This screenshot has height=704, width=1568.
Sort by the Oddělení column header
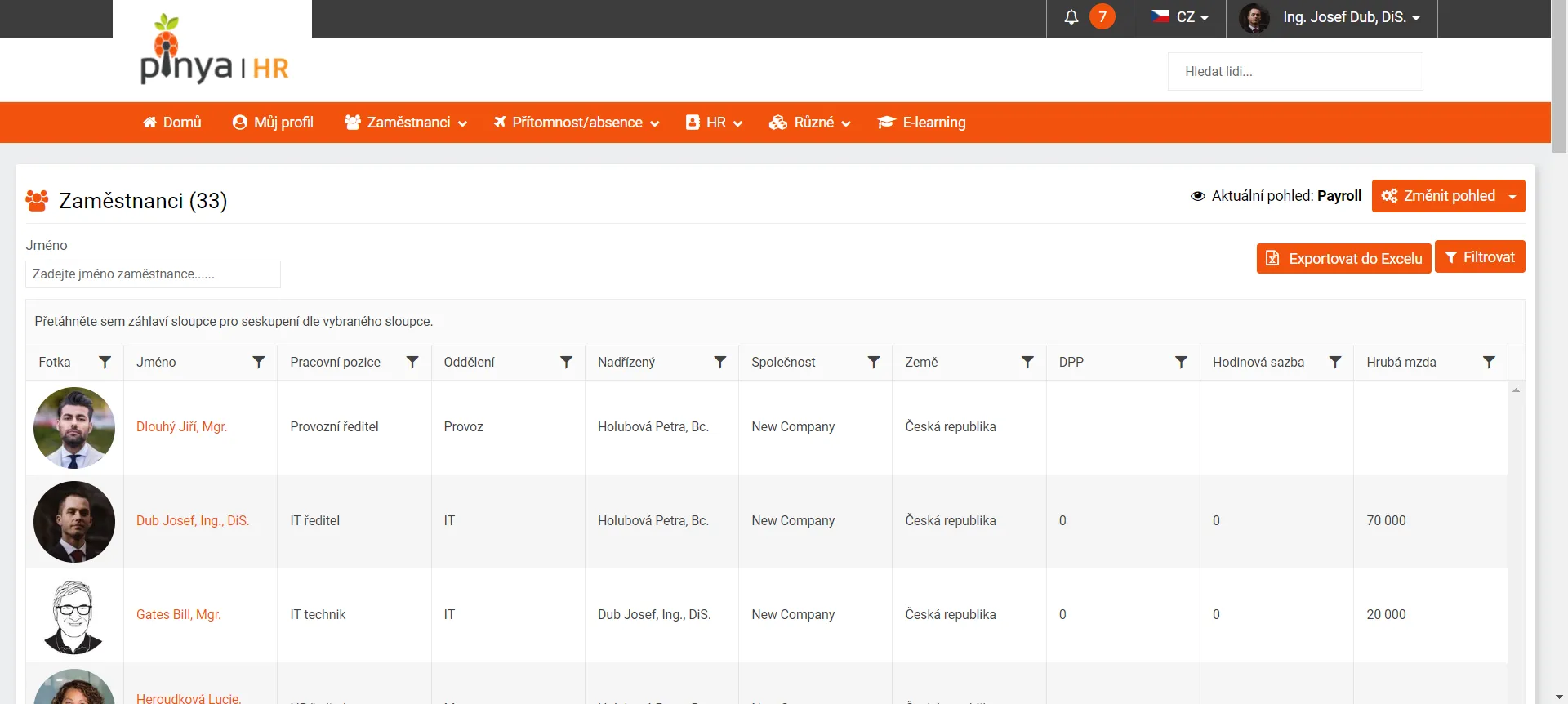469,363
